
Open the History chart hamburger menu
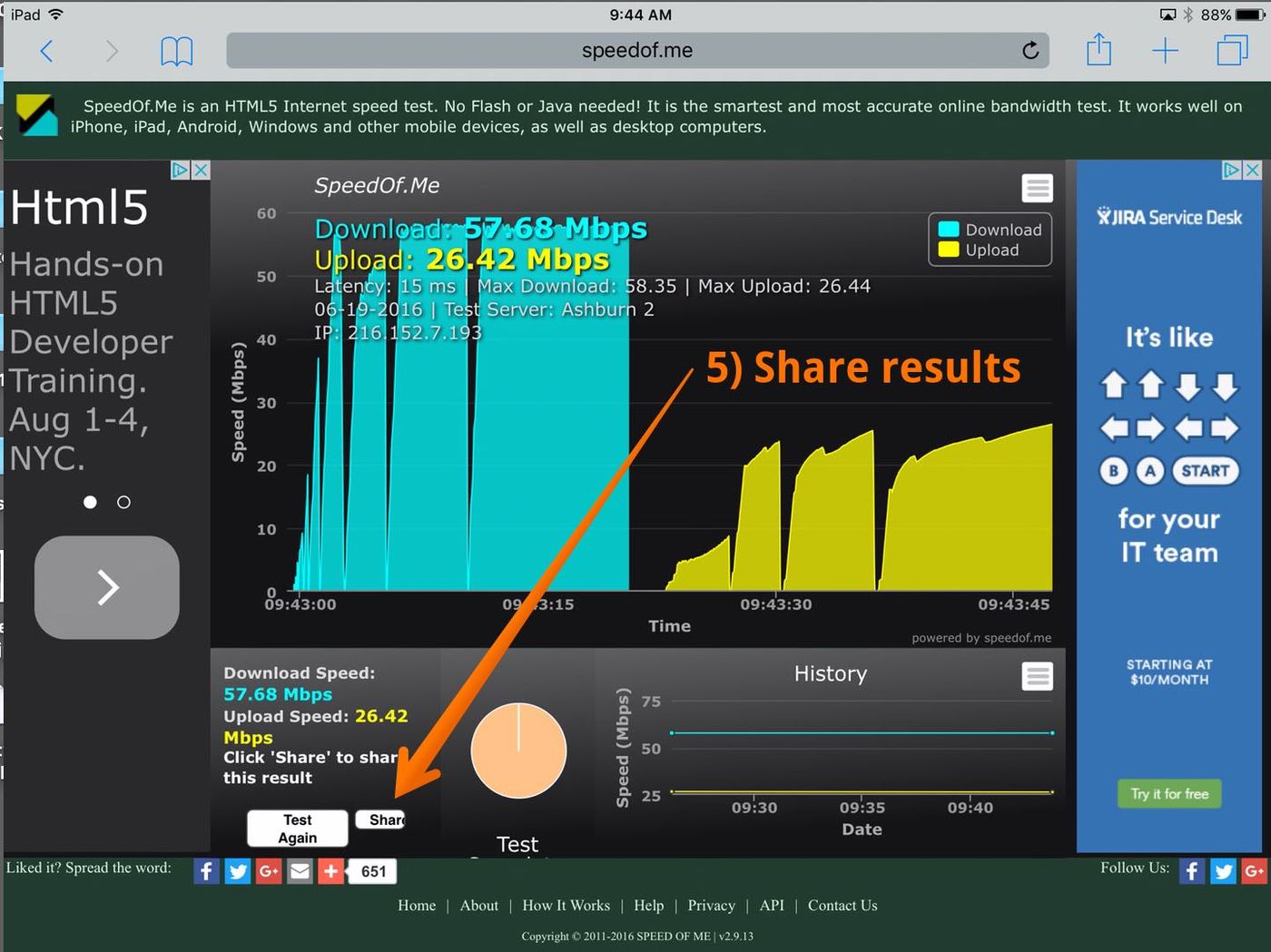click(x=1038, y=676)
